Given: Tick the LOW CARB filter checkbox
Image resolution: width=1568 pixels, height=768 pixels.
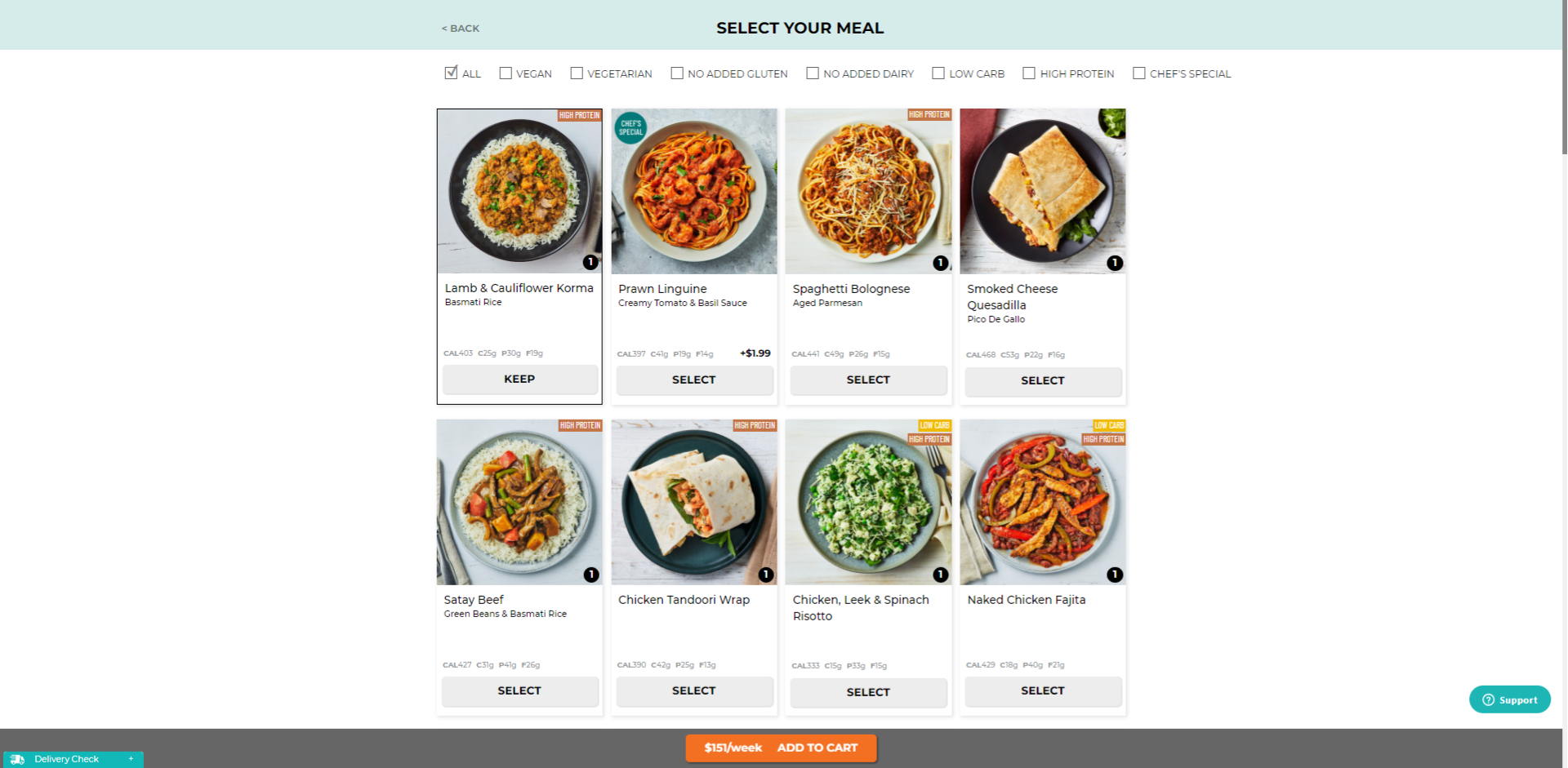Looking at the screenshot, I should [938, 73].
